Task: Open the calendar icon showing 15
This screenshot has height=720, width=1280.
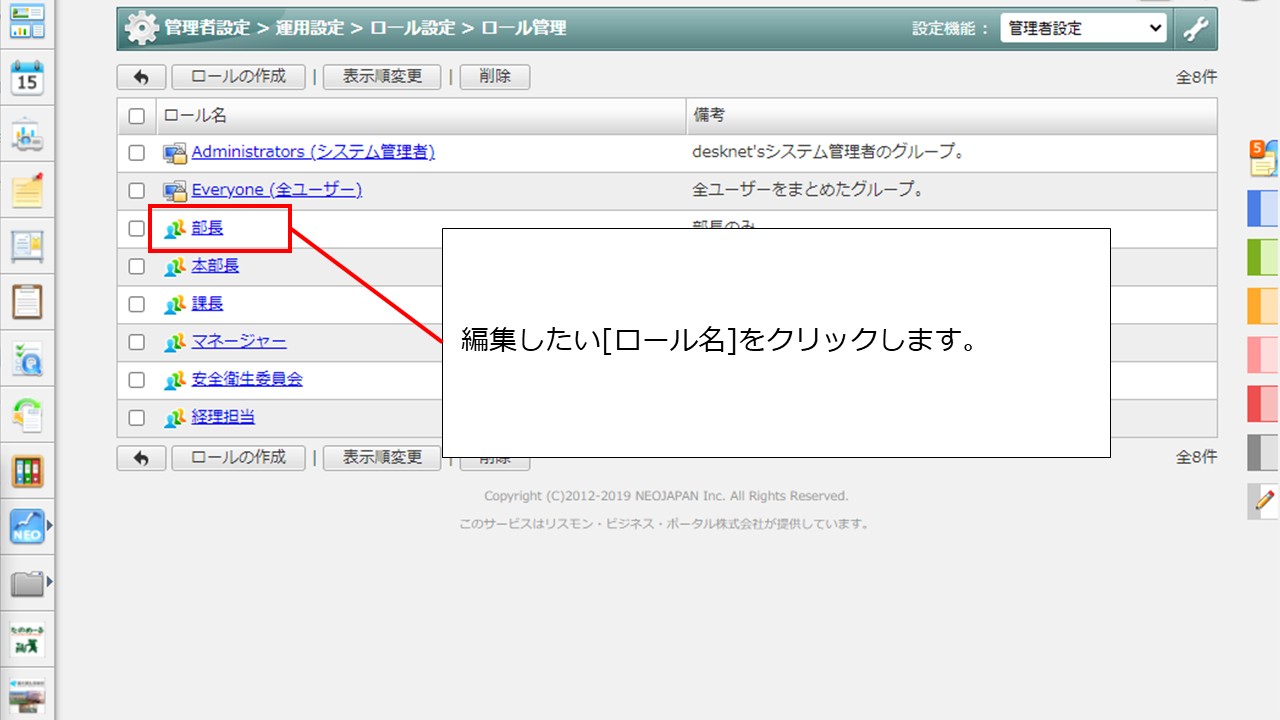Action: (27, 78)
